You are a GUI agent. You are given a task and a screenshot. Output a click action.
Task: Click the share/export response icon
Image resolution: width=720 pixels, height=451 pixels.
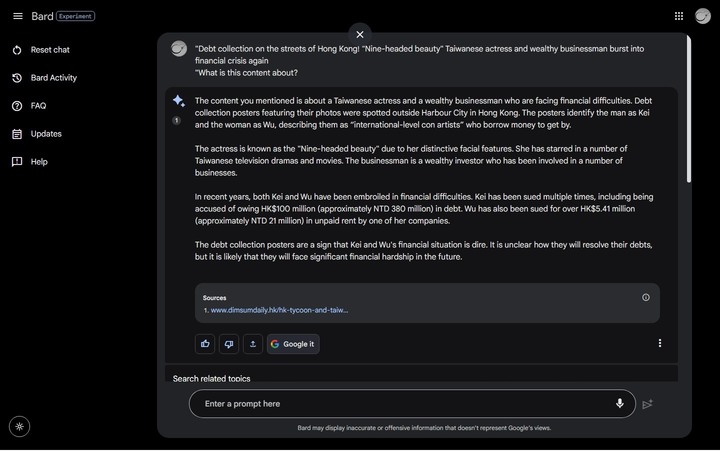253,344
